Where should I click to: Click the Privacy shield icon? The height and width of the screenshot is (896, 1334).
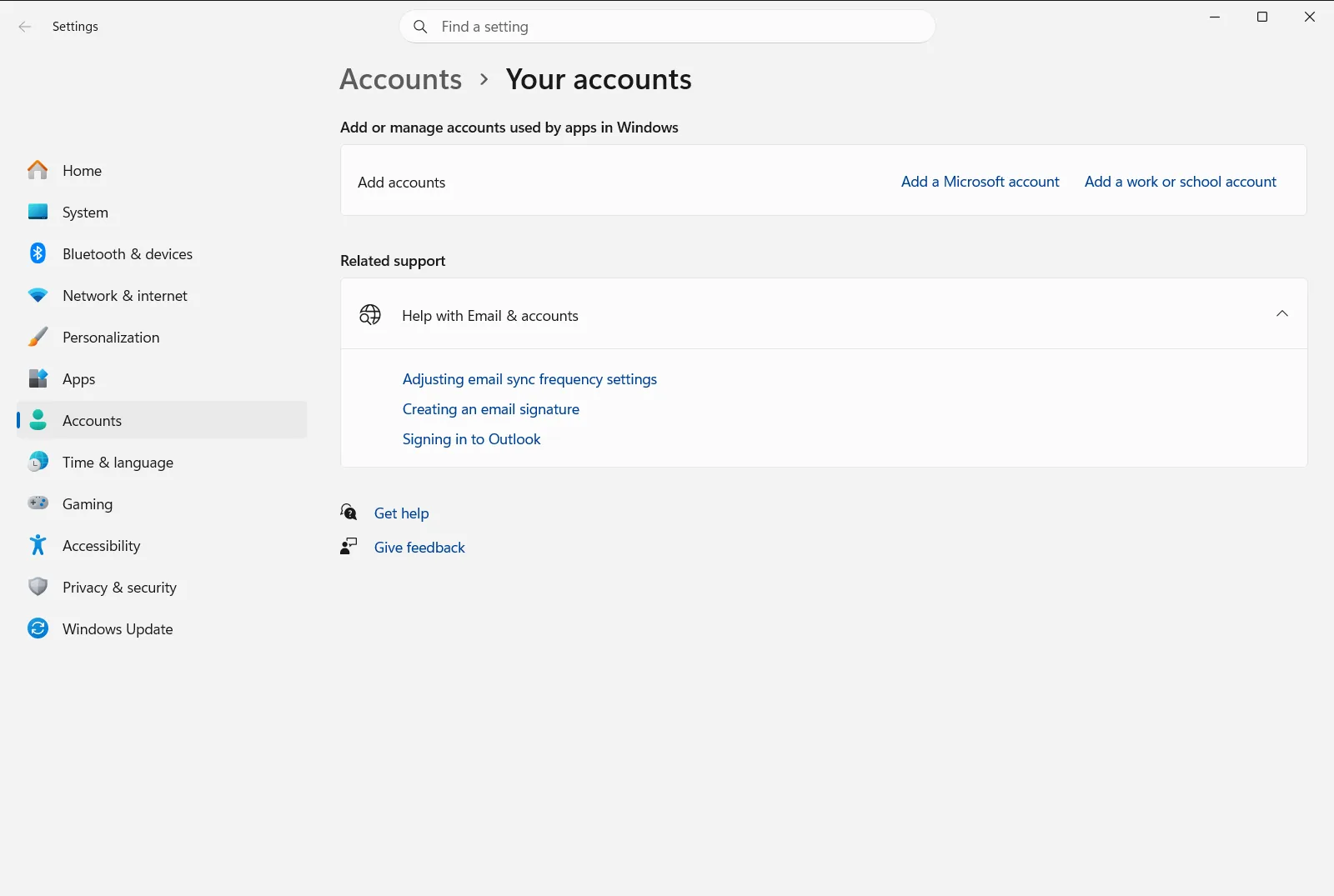click(x=38, y=587)
